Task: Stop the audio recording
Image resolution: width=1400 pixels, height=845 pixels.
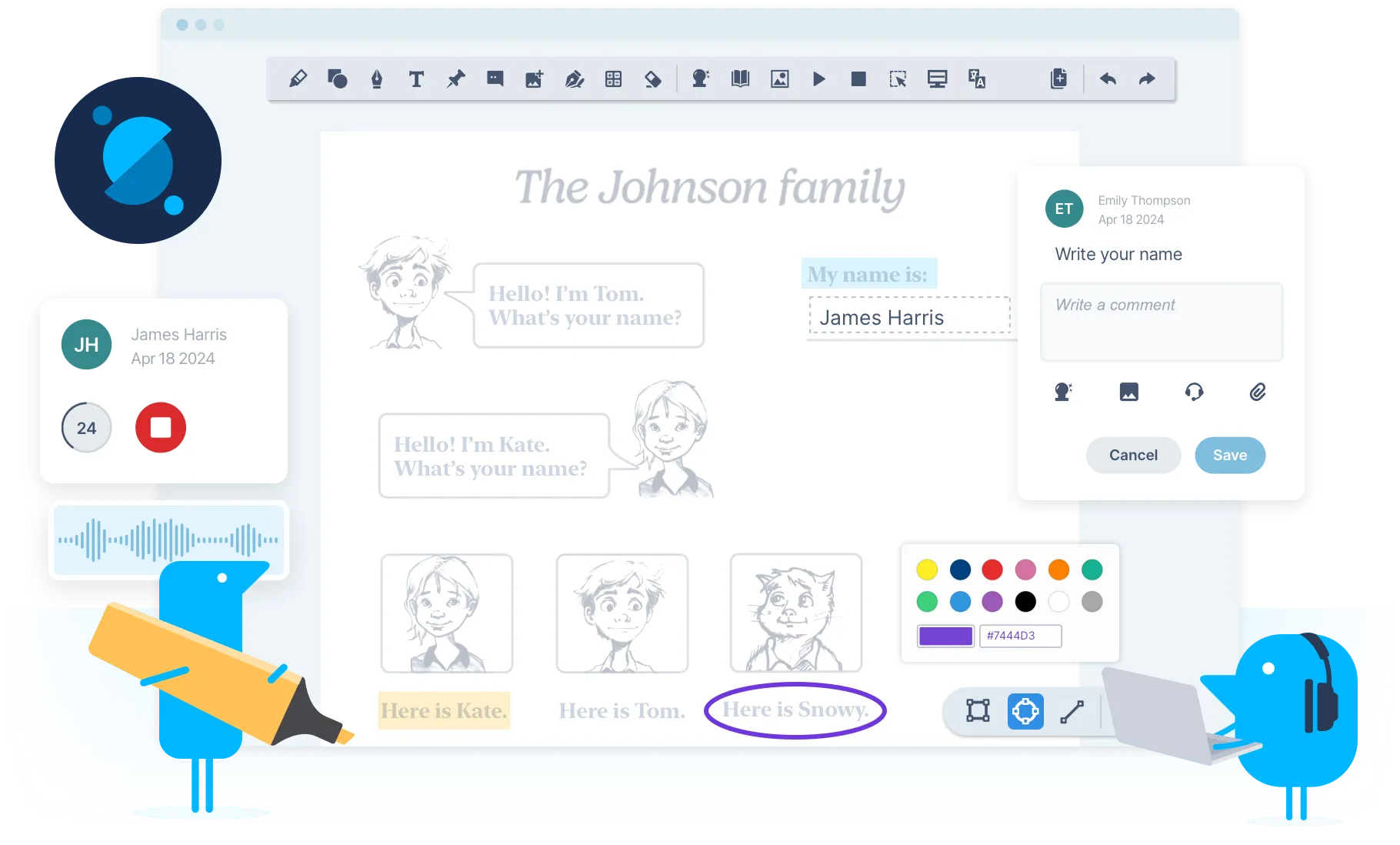Action: pyautogui.click(x=161, y=427)
